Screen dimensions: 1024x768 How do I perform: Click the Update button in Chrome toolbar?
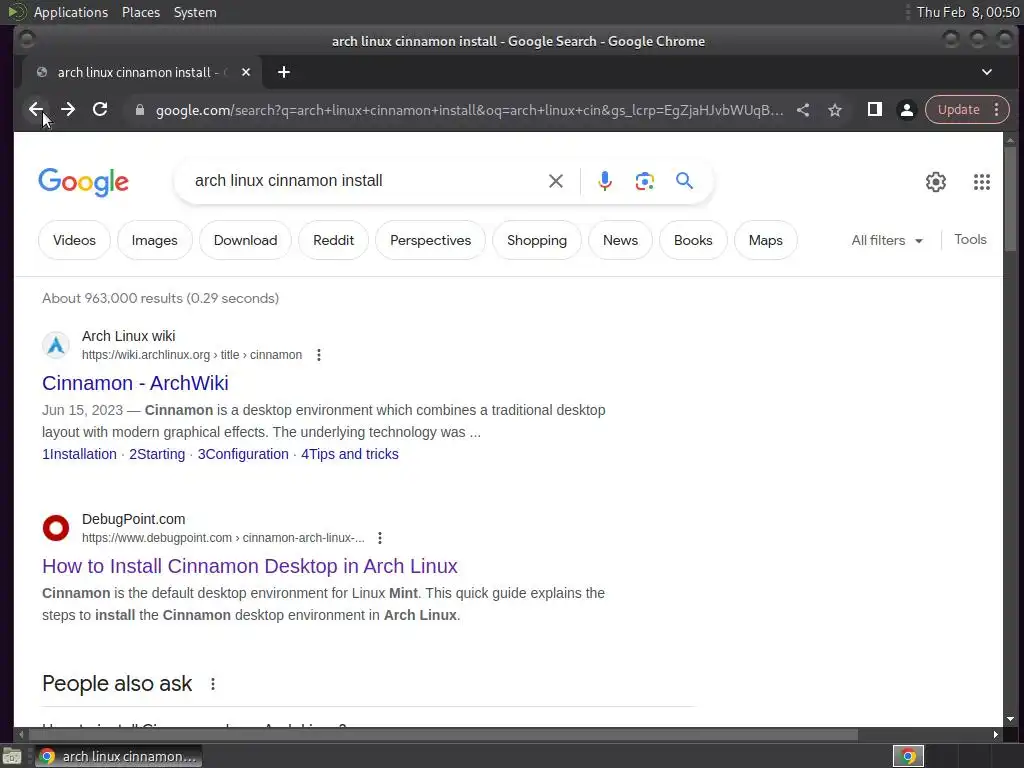[x=958, y=110]
